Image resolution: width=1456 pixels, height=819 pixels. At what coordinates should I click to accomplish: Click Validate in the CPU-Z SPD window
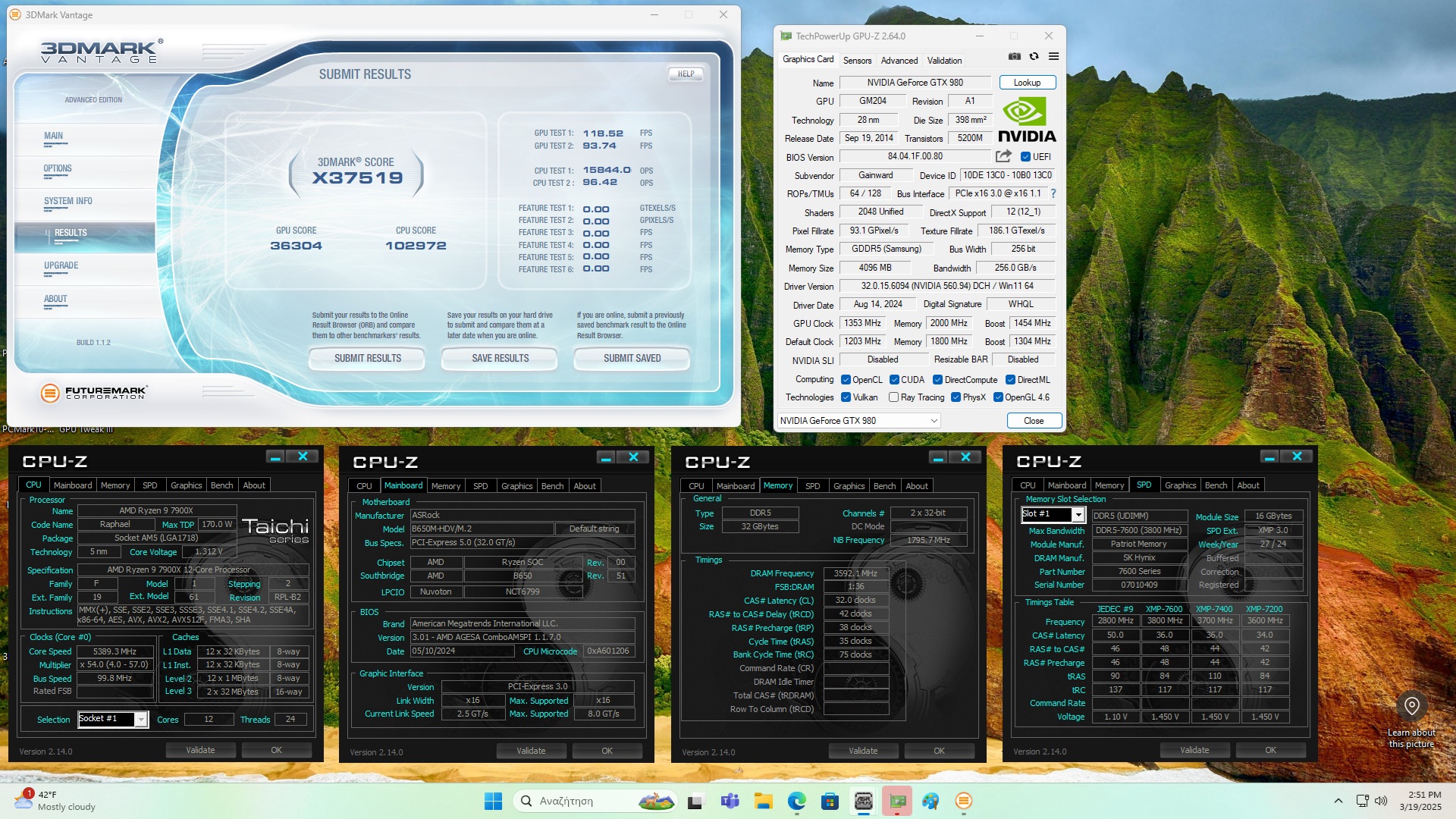pos(1194,750)
